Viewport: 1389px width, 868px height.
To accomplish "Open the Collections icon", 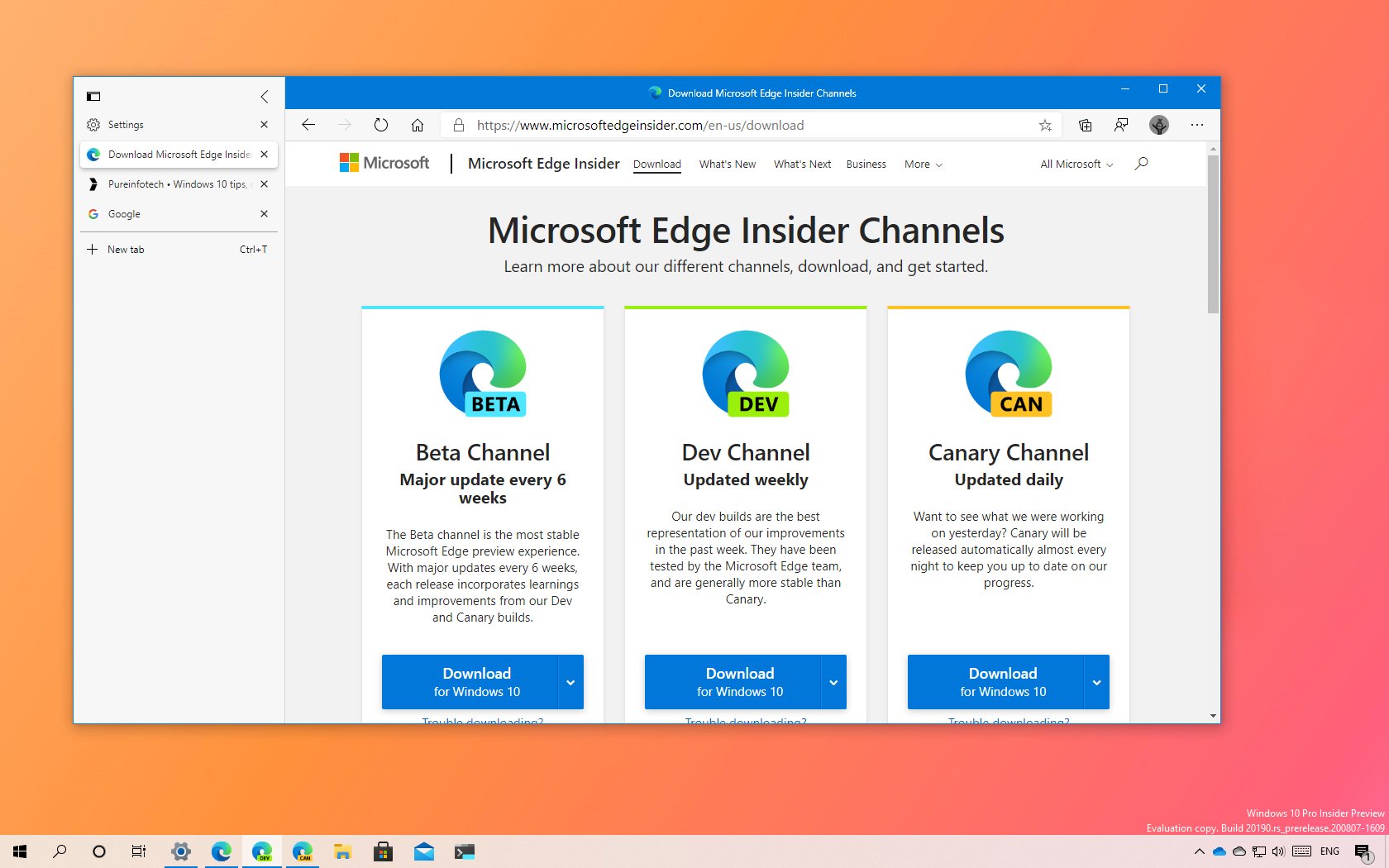I will [x=1085, y=125].
